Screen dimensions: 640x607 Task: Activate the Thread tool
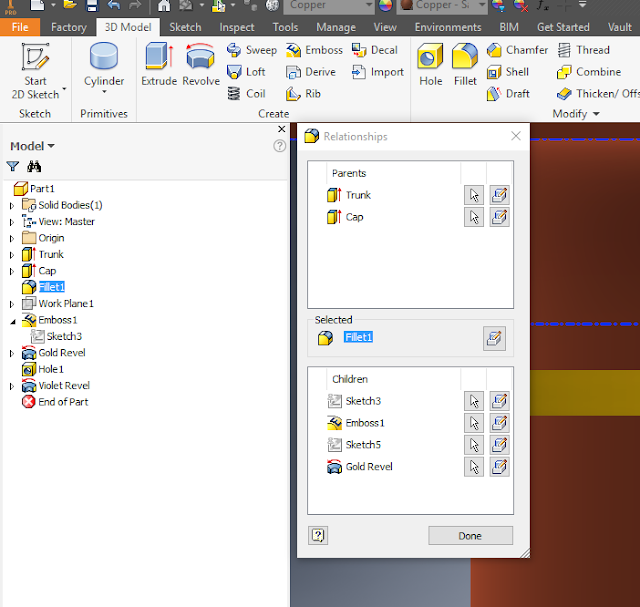click(584, 50)
